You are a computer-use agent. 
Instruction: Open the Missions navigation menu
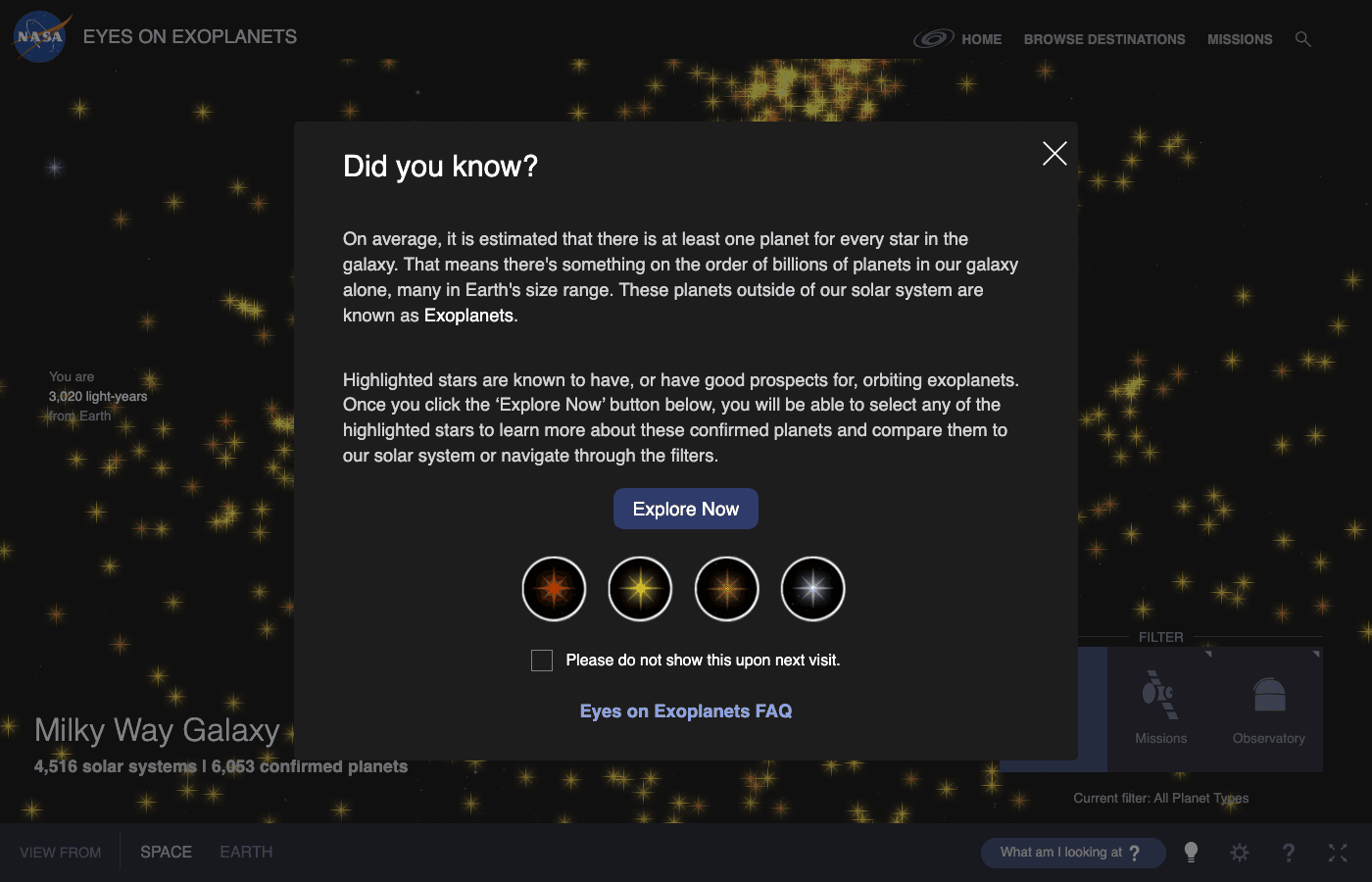(x=1240, y=39)
